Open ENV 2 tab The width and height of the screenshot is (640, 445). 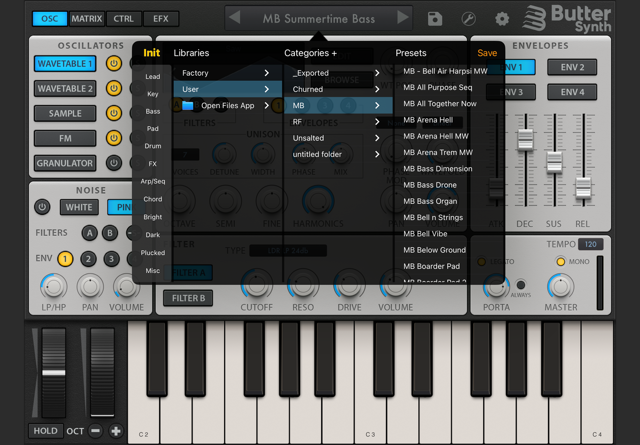(572, 67)
